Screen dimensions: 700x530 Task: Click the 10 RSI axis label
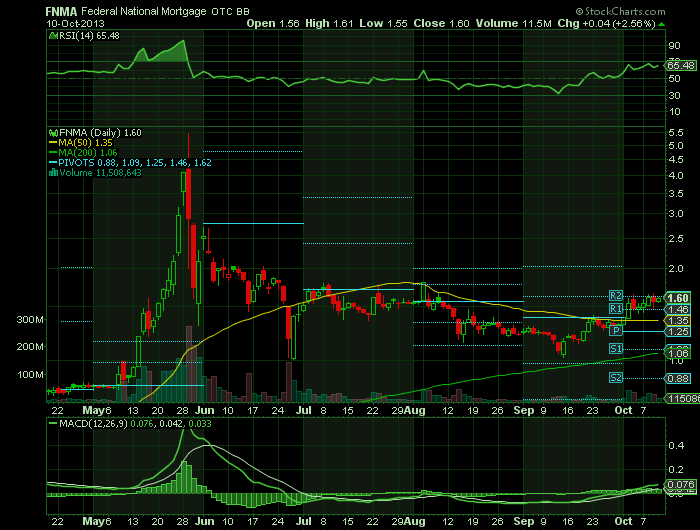[675, 112]
